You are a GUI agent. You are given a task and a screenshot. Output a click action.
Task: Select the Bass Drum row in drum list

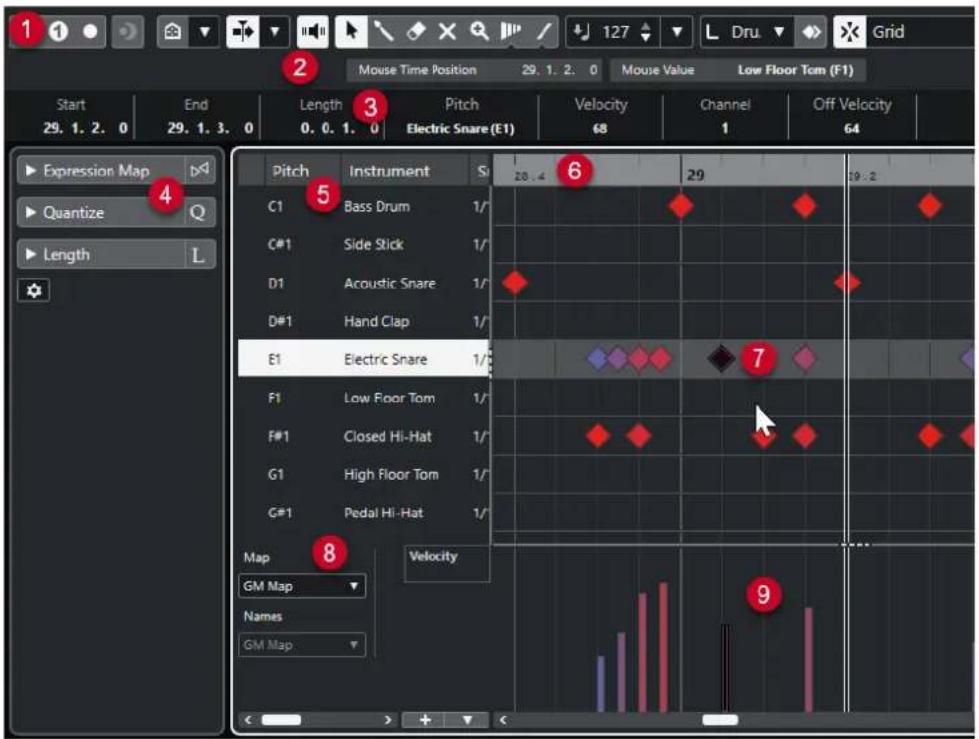(364, 207)
